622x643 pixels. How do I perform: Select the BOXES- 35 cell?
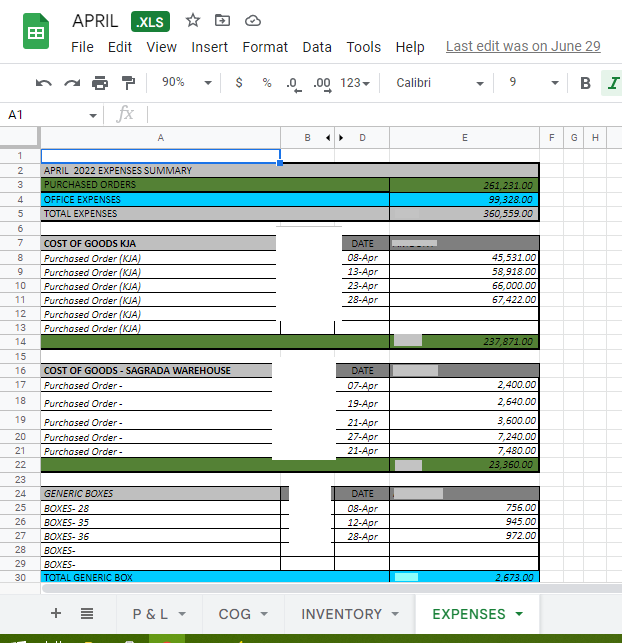tap(161, 522)
